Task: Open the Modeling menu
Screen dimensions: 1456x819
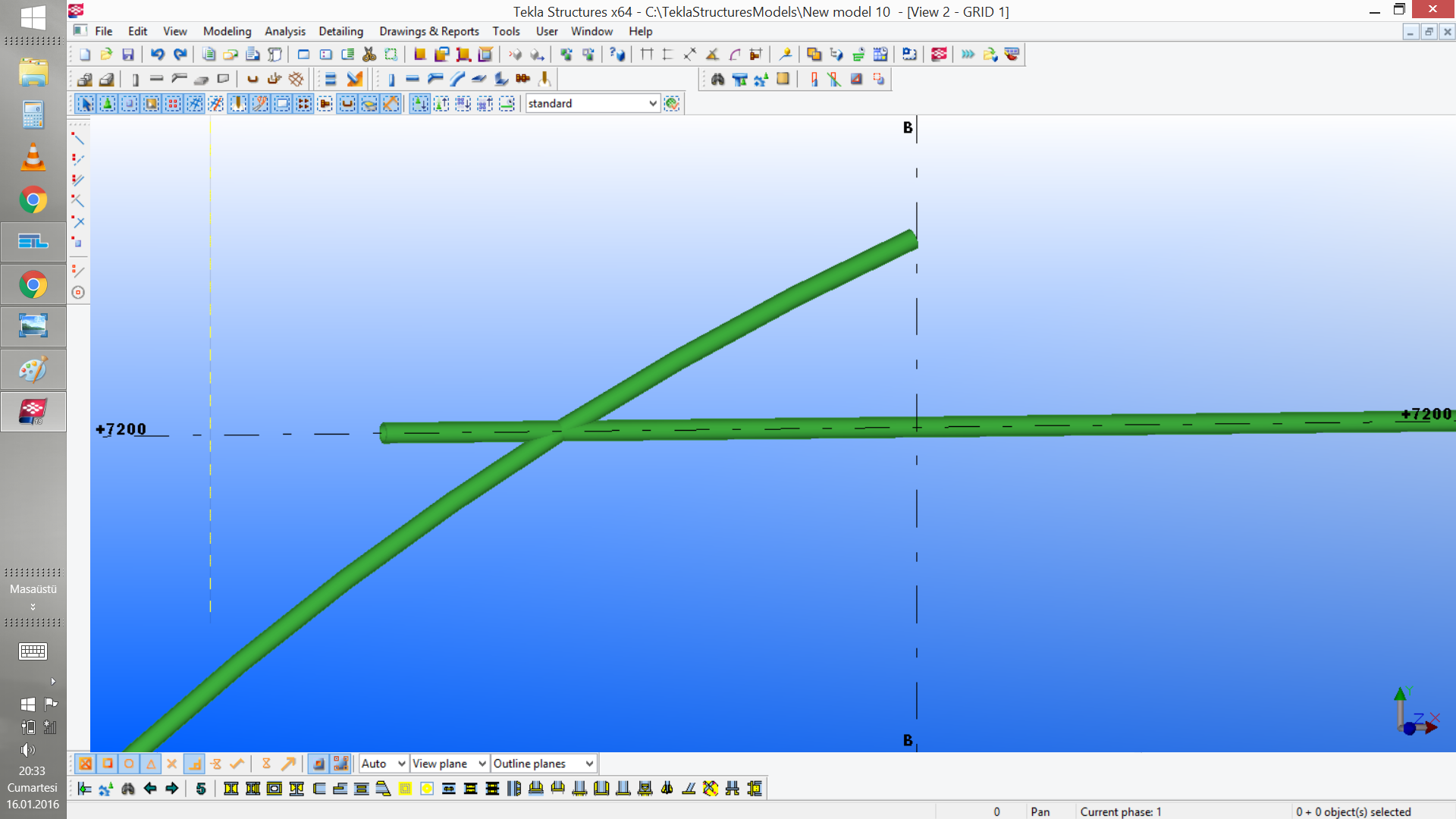Action: pos(227,31)
